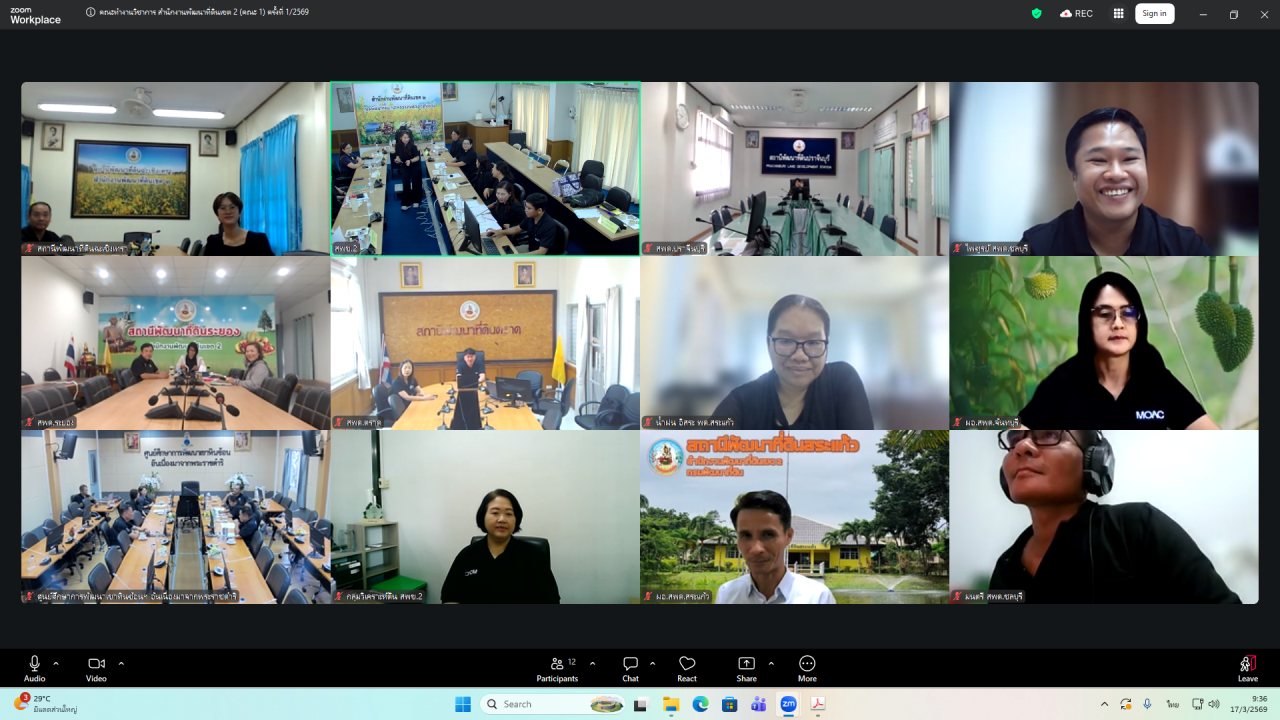Open the Zoom apps grid icon

(x=1118, y=13)
